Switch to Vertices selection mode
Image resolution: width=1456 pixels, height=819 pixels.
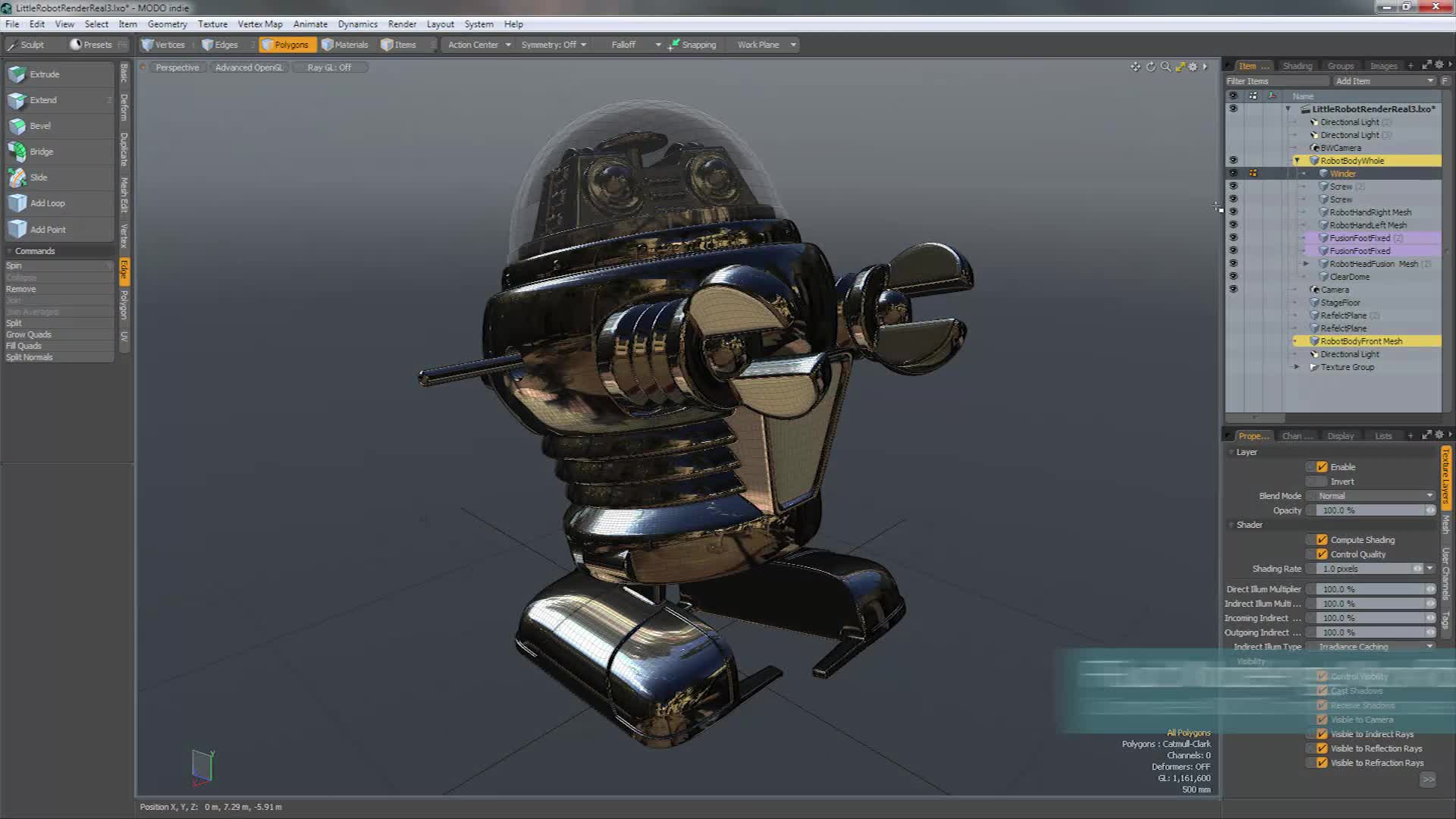164,45
